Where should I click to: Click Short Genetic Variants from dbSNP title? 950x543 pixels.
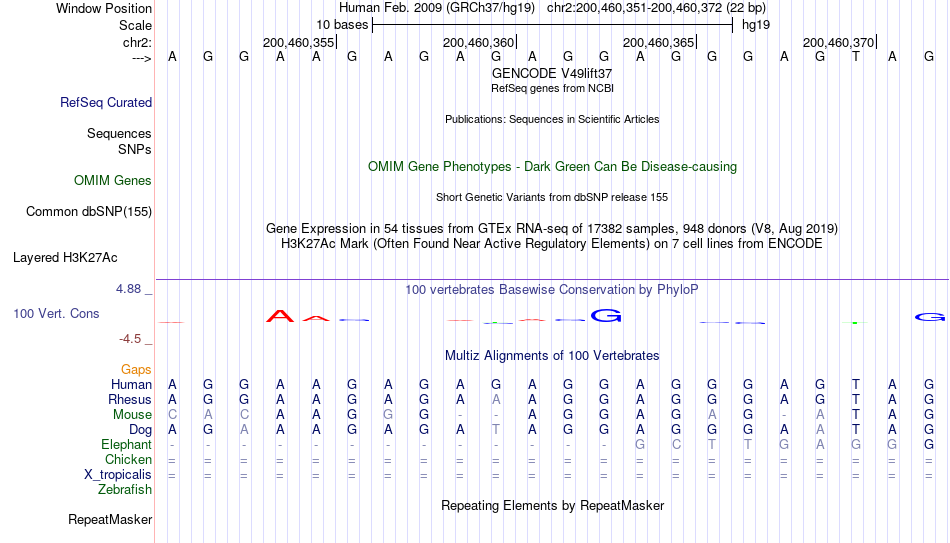pyautogui.click(x=552, y=197)
